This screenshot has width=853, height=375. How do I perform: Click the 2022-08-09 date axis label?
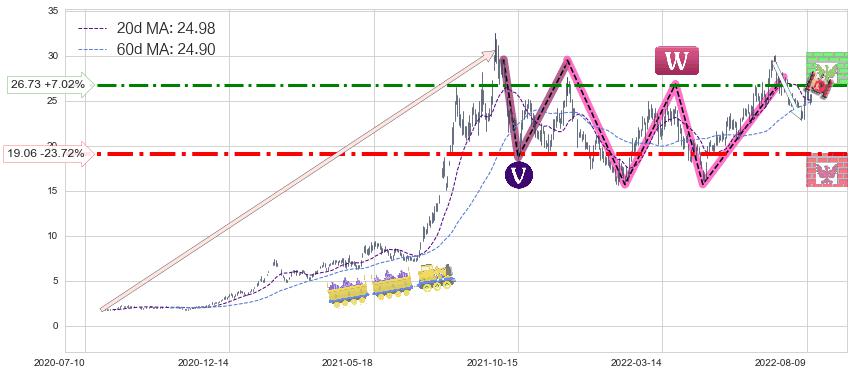click(775, 361)
